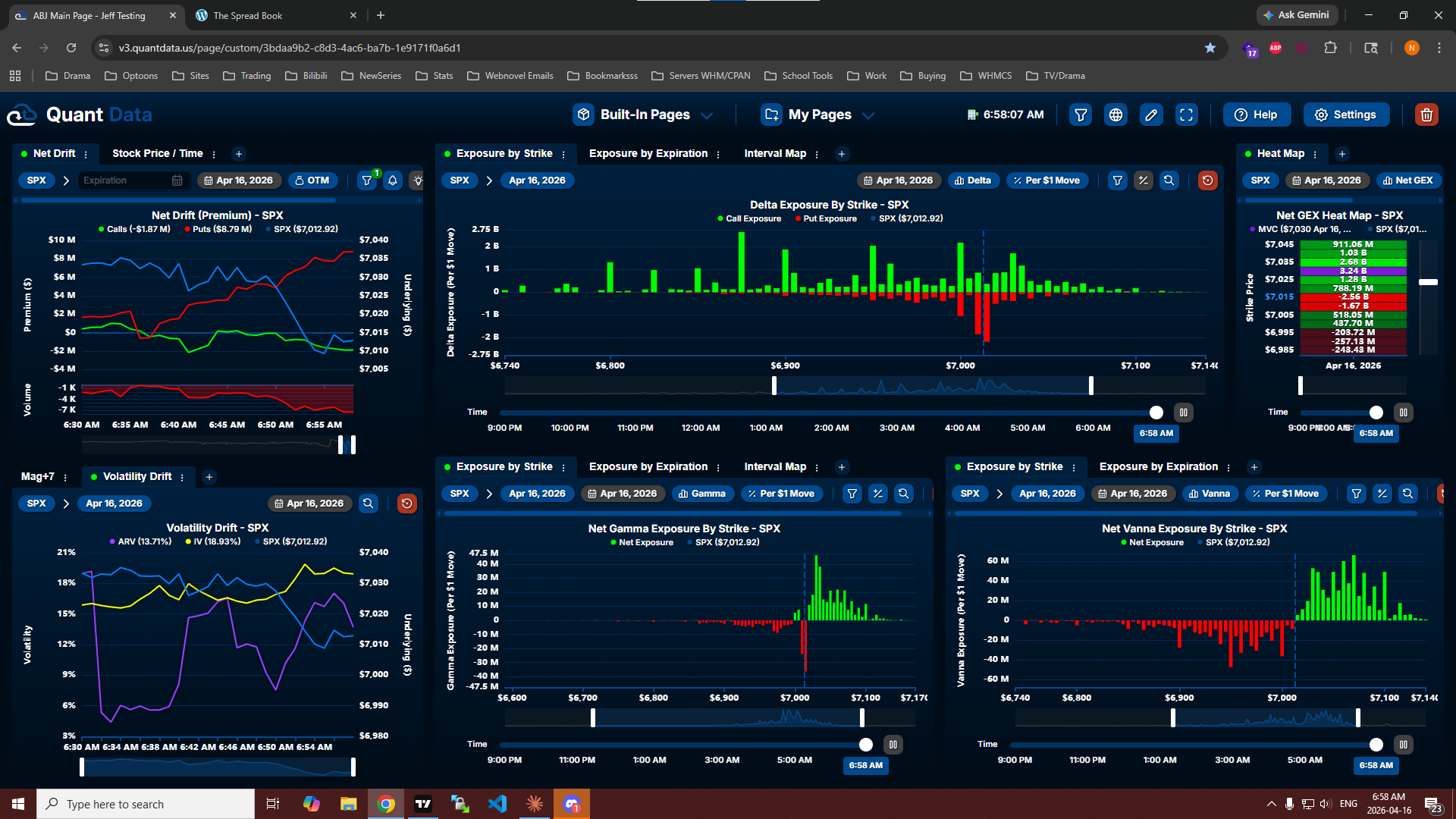
Task: Open the Gamma metric dropdown in gamma panel
Action: (702, 494)
